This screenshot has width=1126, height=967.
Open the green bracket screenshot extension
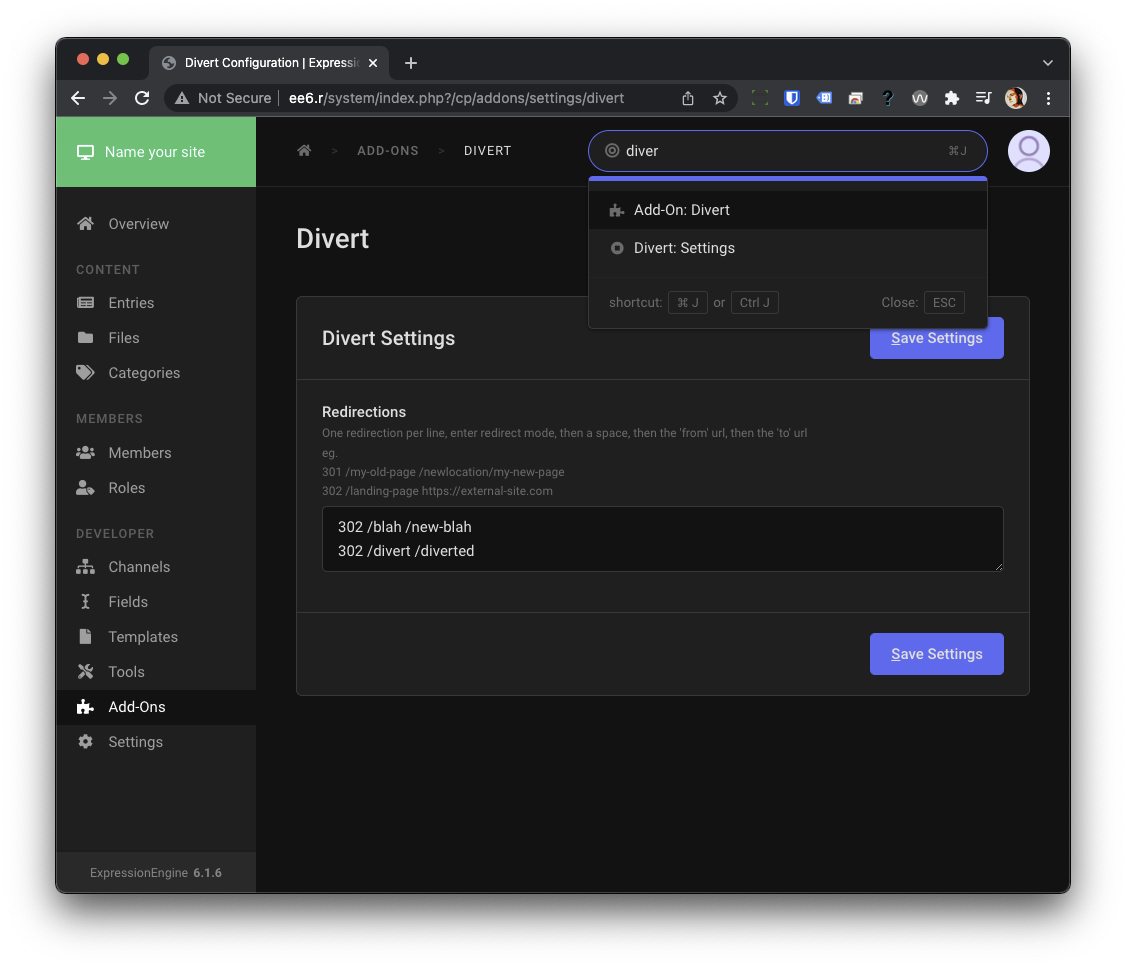(760, 98)
